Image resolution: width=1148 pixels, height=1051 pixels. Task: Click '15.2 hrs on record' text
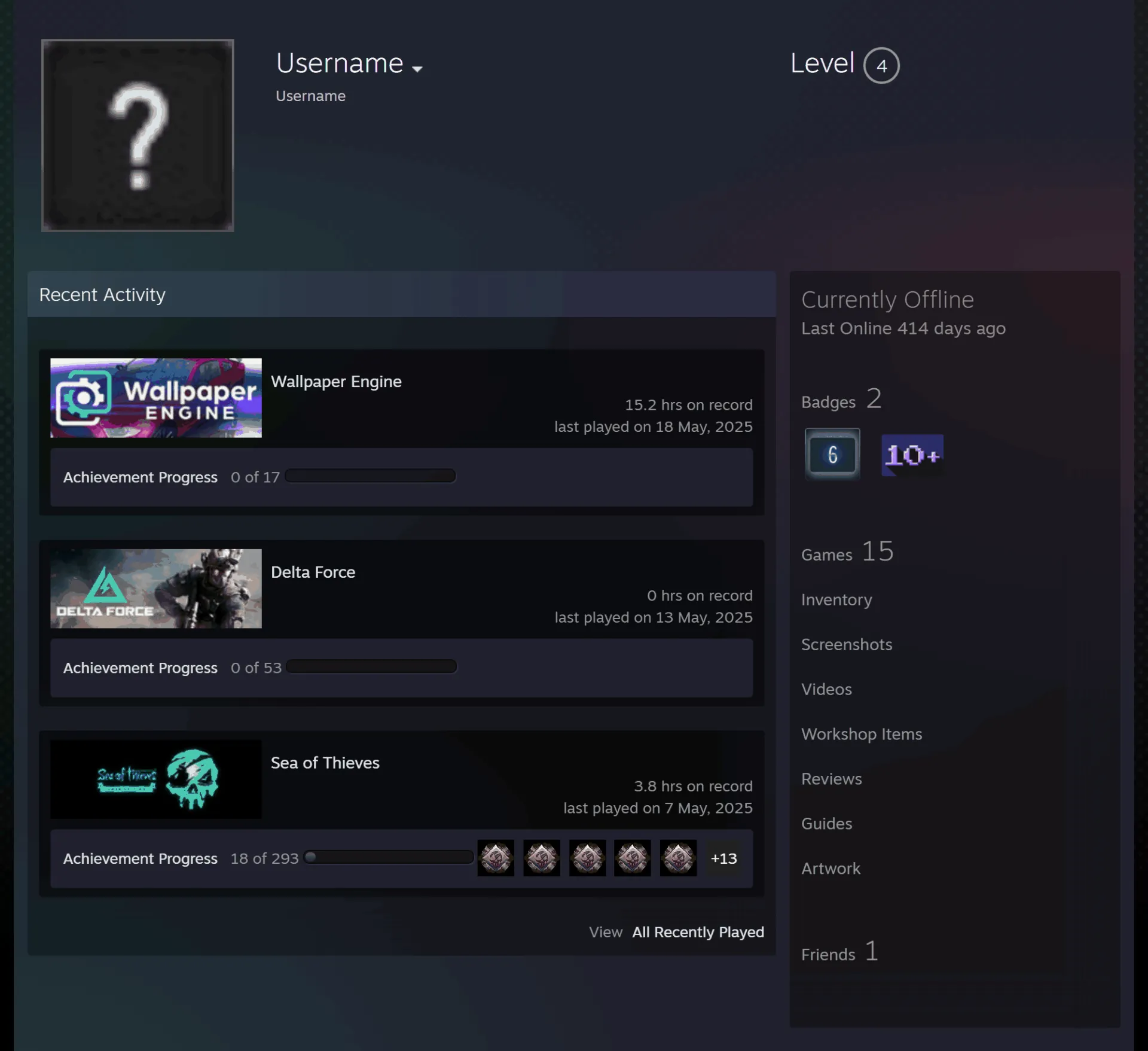point(689,405)
